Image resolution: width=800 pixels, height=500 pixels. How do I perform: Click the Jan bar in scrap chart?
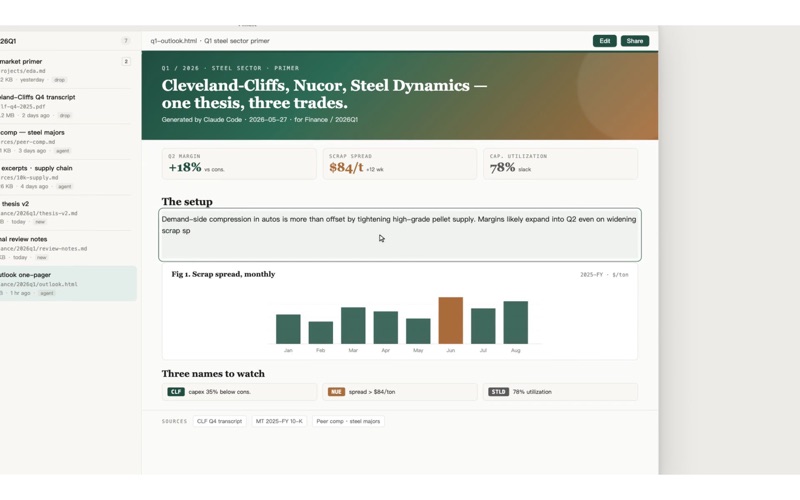288,329
